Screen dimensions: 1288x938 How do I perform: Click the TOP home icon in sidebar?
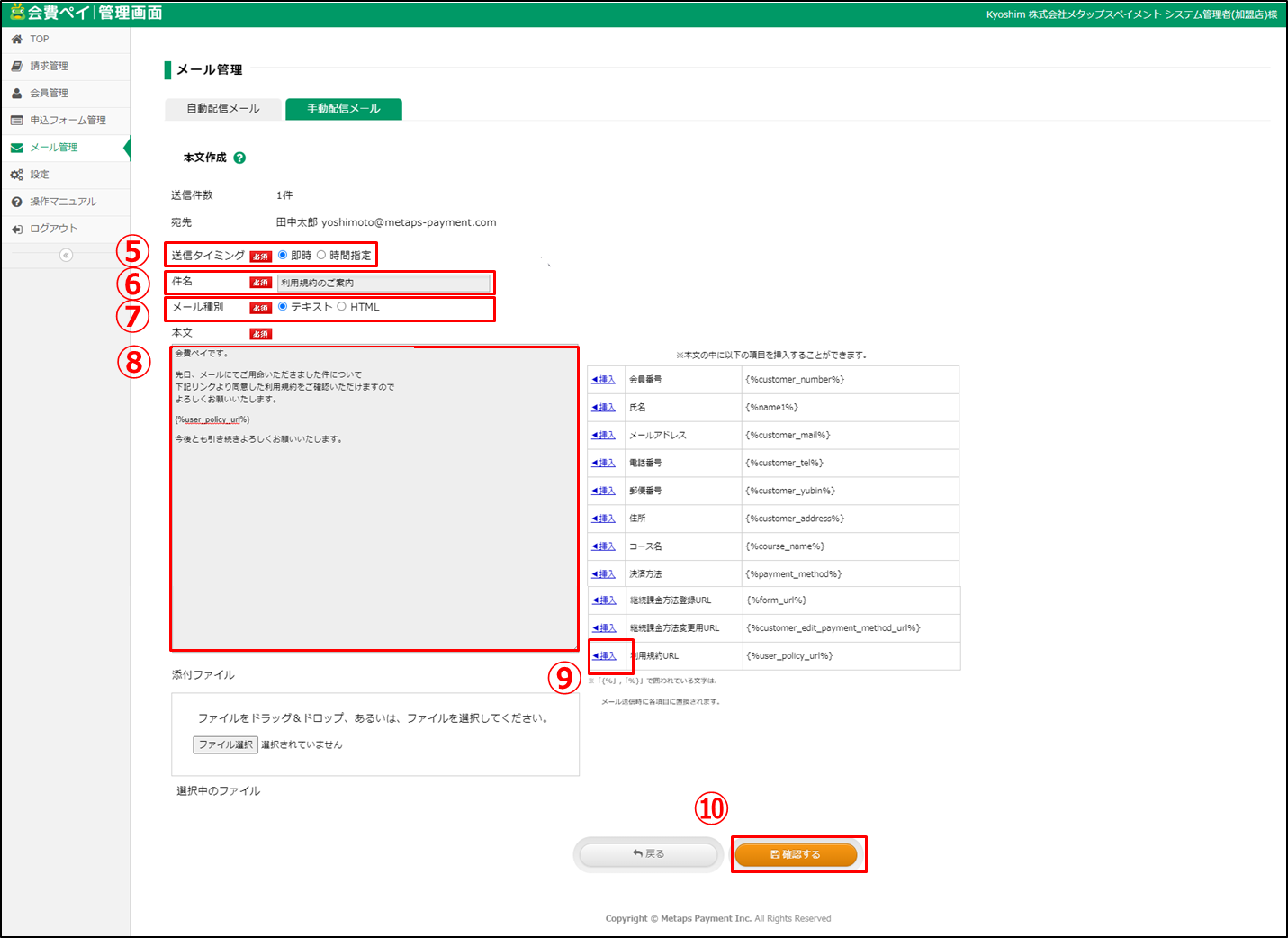coord(16,40)
